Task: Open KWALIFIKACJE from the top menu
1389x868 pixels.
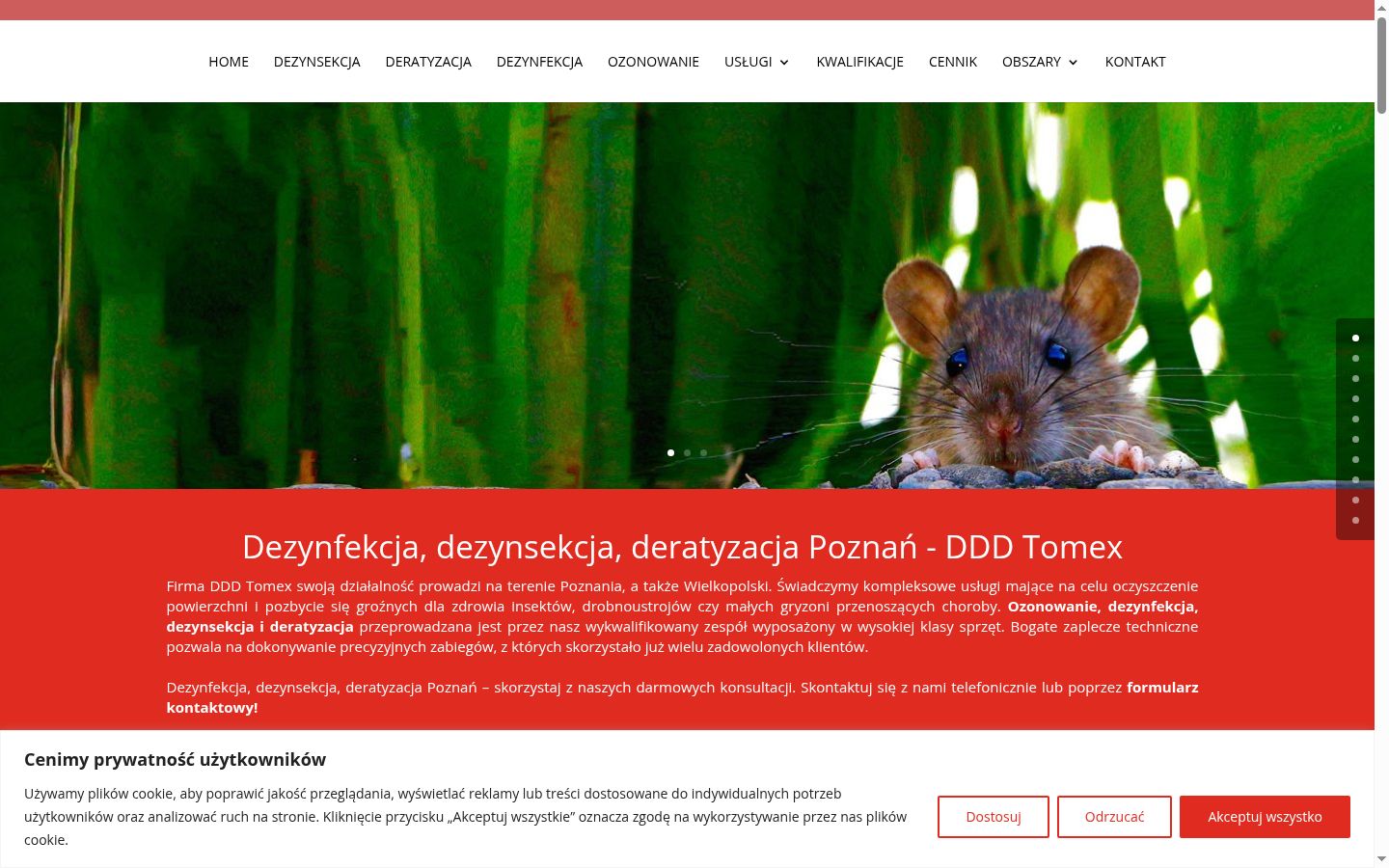Action: pos(860,62)
